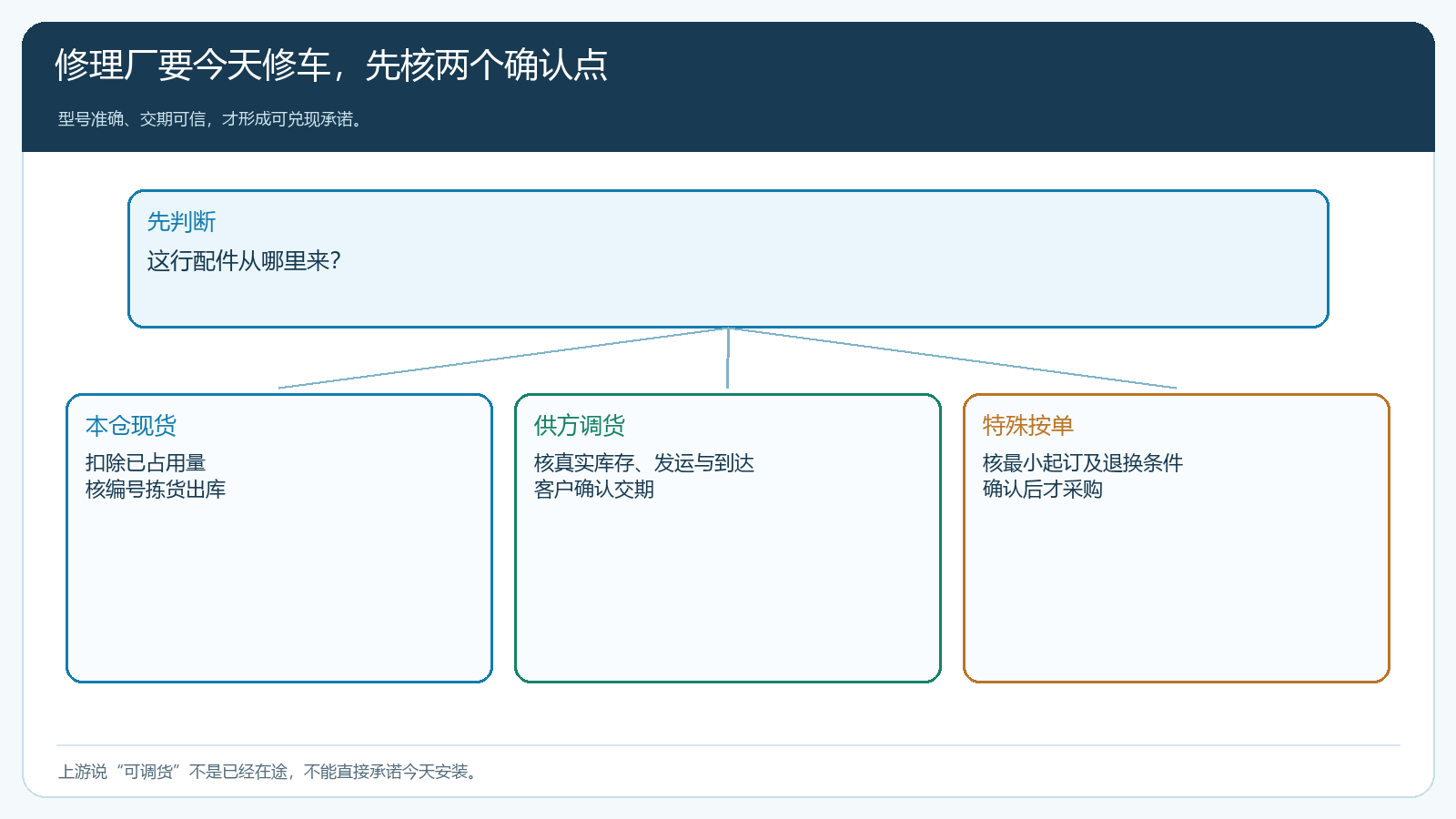Click the 供方调货 card heading
1456x819 pixels.
[580, 426]
